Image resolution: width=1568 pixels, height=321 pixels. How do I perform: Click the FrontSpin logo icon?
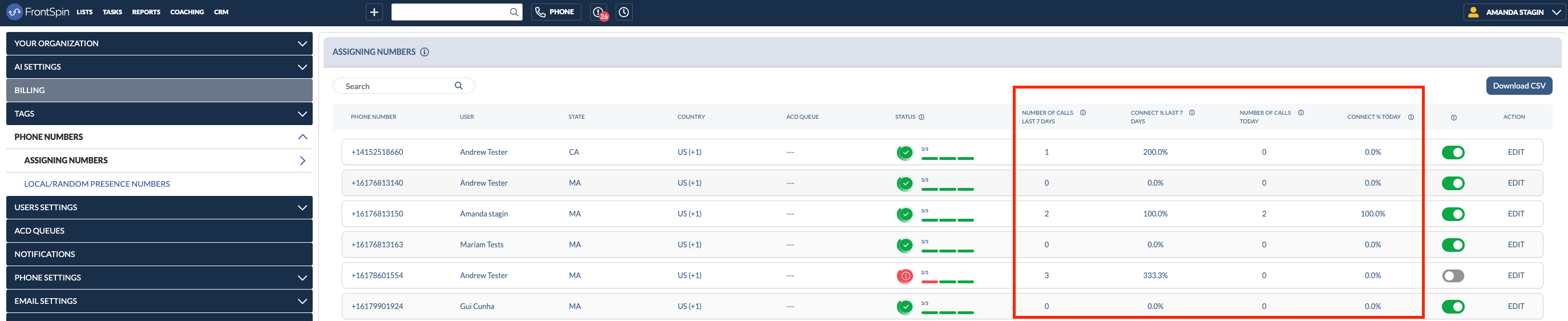point(14,11)
